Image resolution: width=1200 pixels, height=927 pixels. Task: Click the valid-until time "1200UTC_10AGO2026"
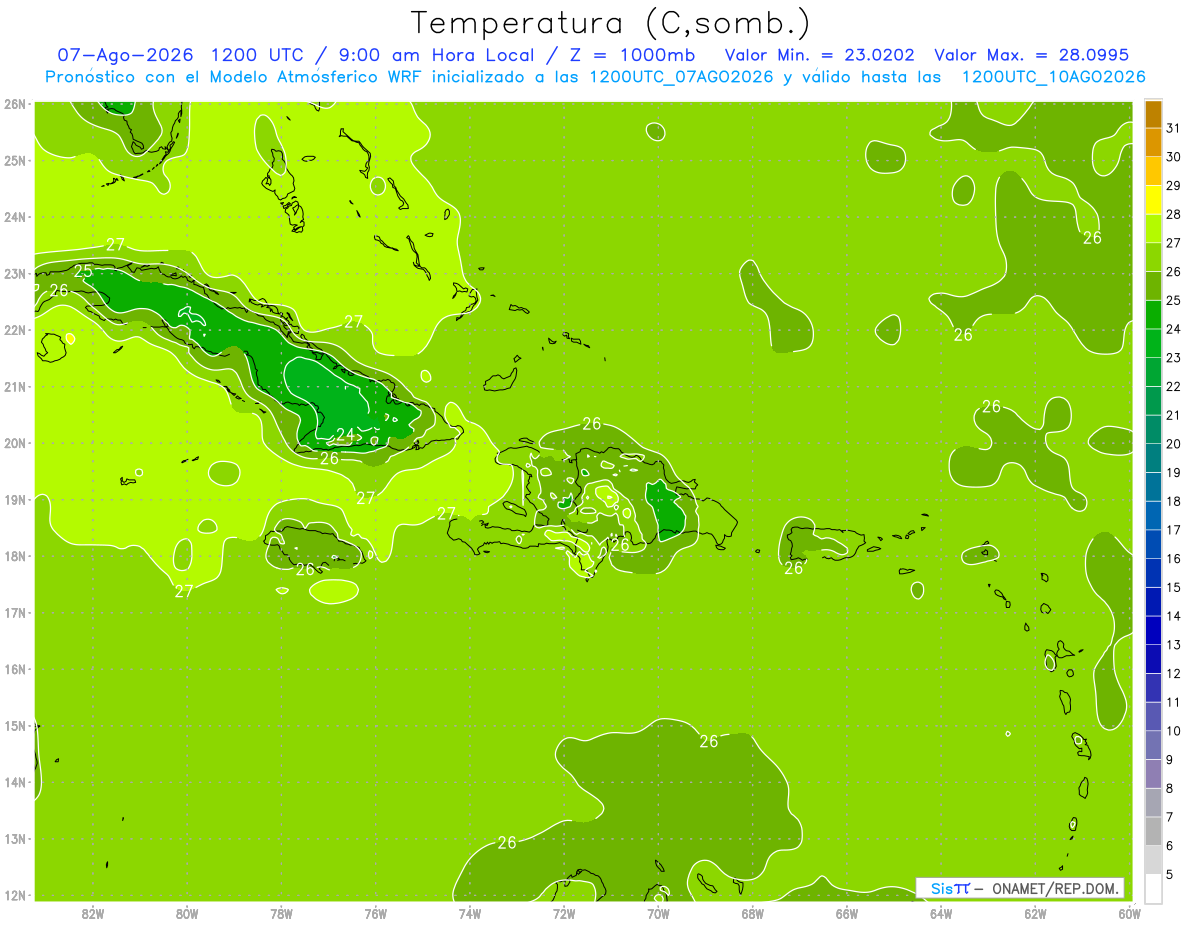click(1053, 77)
